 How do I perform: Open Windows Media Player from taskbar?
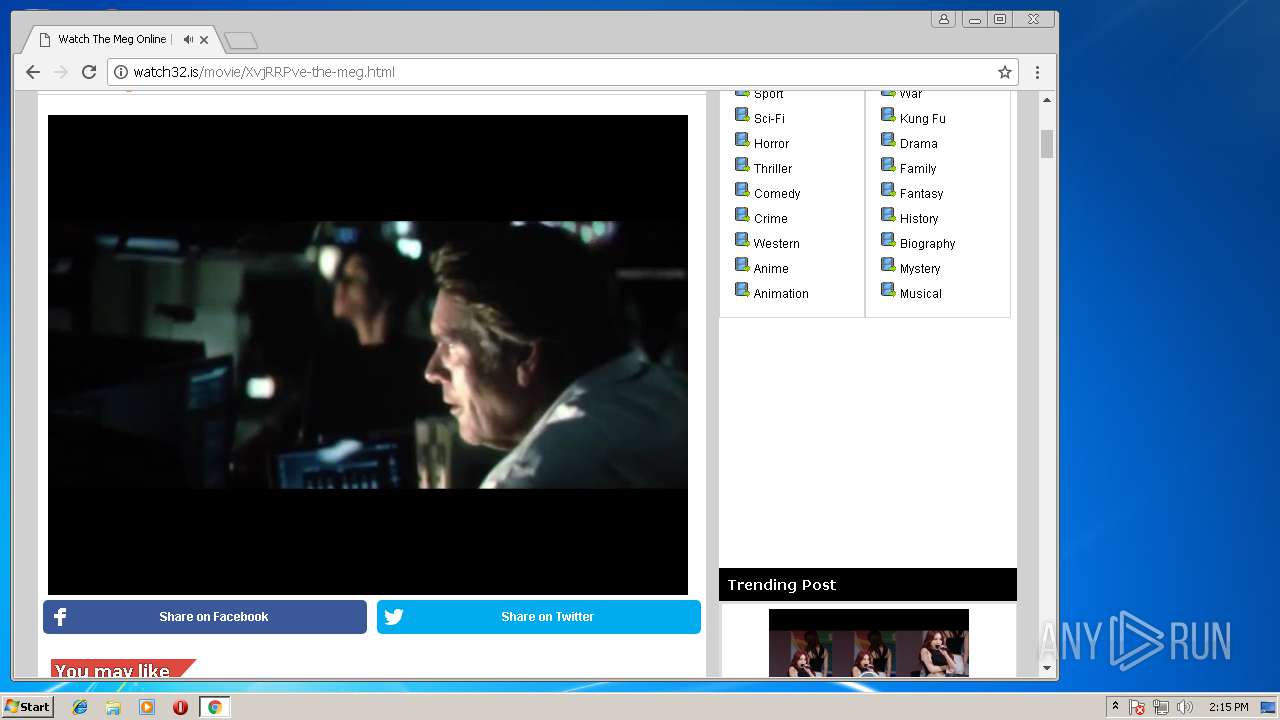(x=147, y=707)
